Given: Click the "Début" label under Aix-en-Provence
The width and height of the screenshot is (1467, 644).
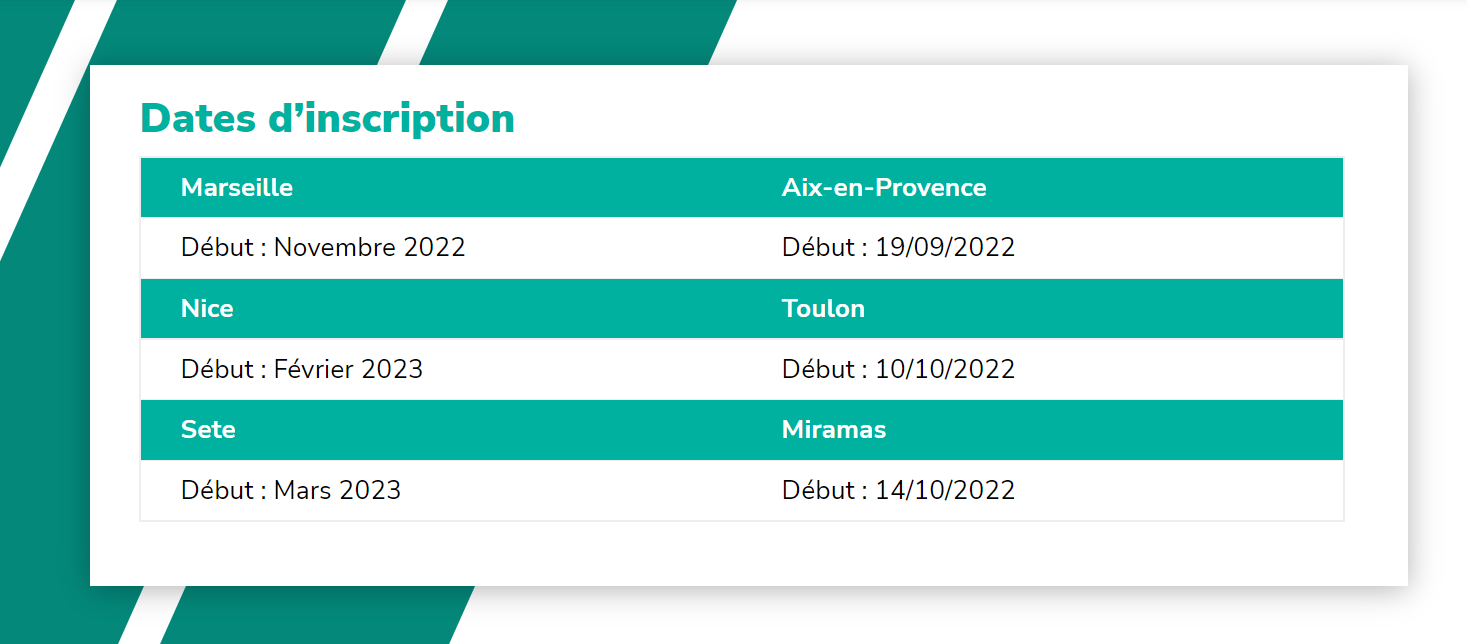Looking at the screenshot, I should [818, 248].
